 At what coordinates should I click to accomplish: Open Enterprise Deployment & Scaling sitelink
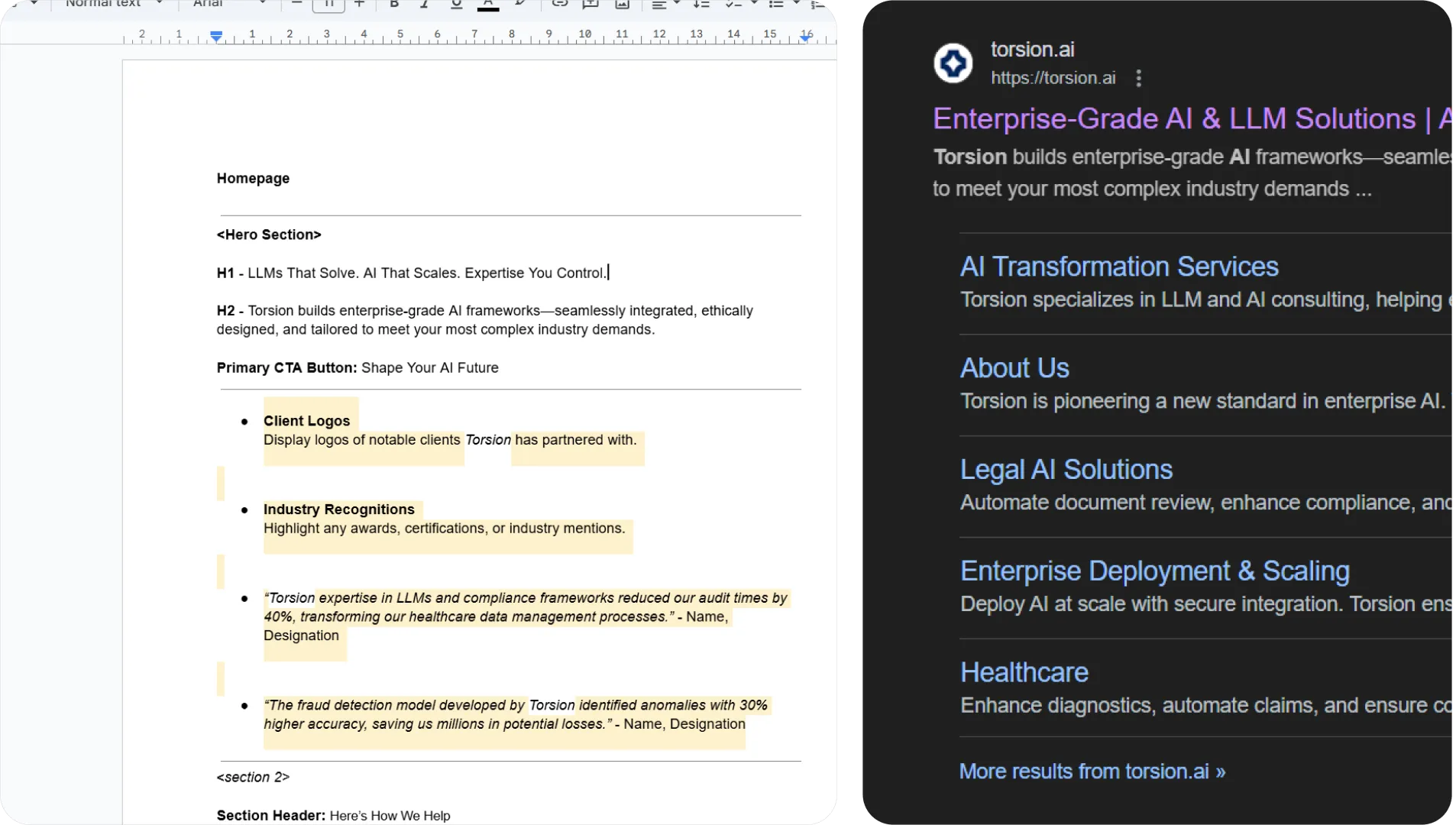tap(1154, 571)
